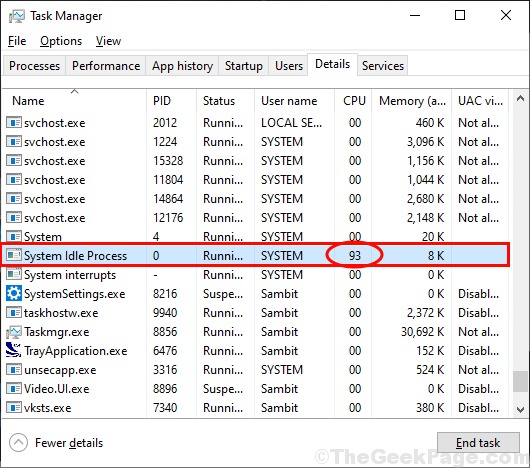
Task: Select the vksts.exe process name
Action: click(47, 408)
